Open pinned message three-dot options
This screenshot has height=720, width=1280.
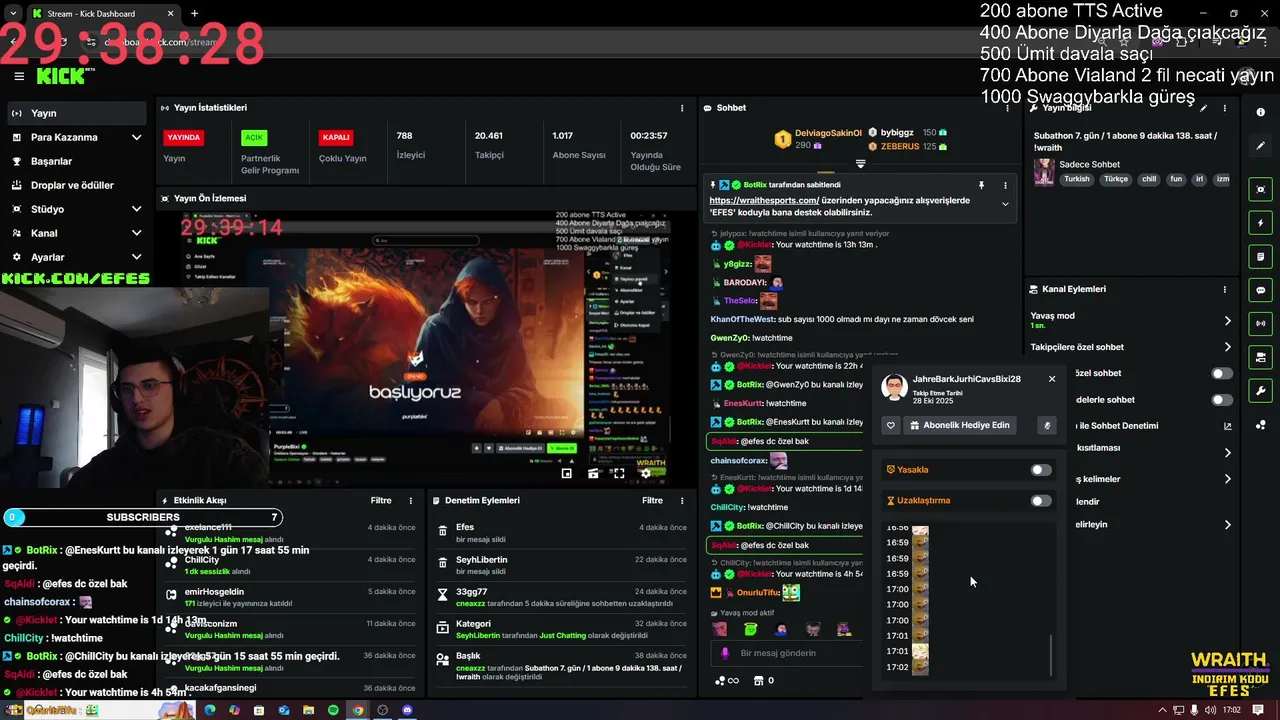coord(1005,185)
